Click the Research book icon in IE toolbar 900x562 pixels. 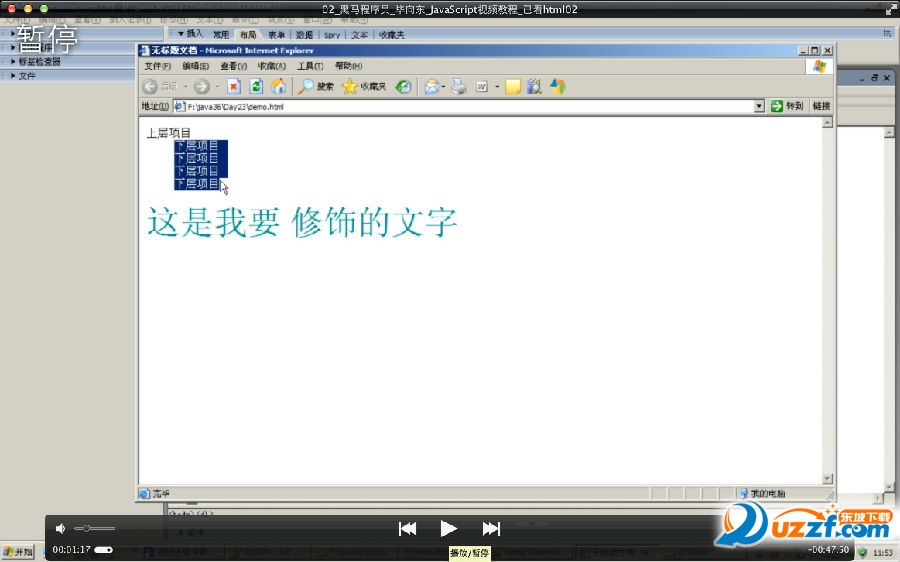click(x=534, y=87)
